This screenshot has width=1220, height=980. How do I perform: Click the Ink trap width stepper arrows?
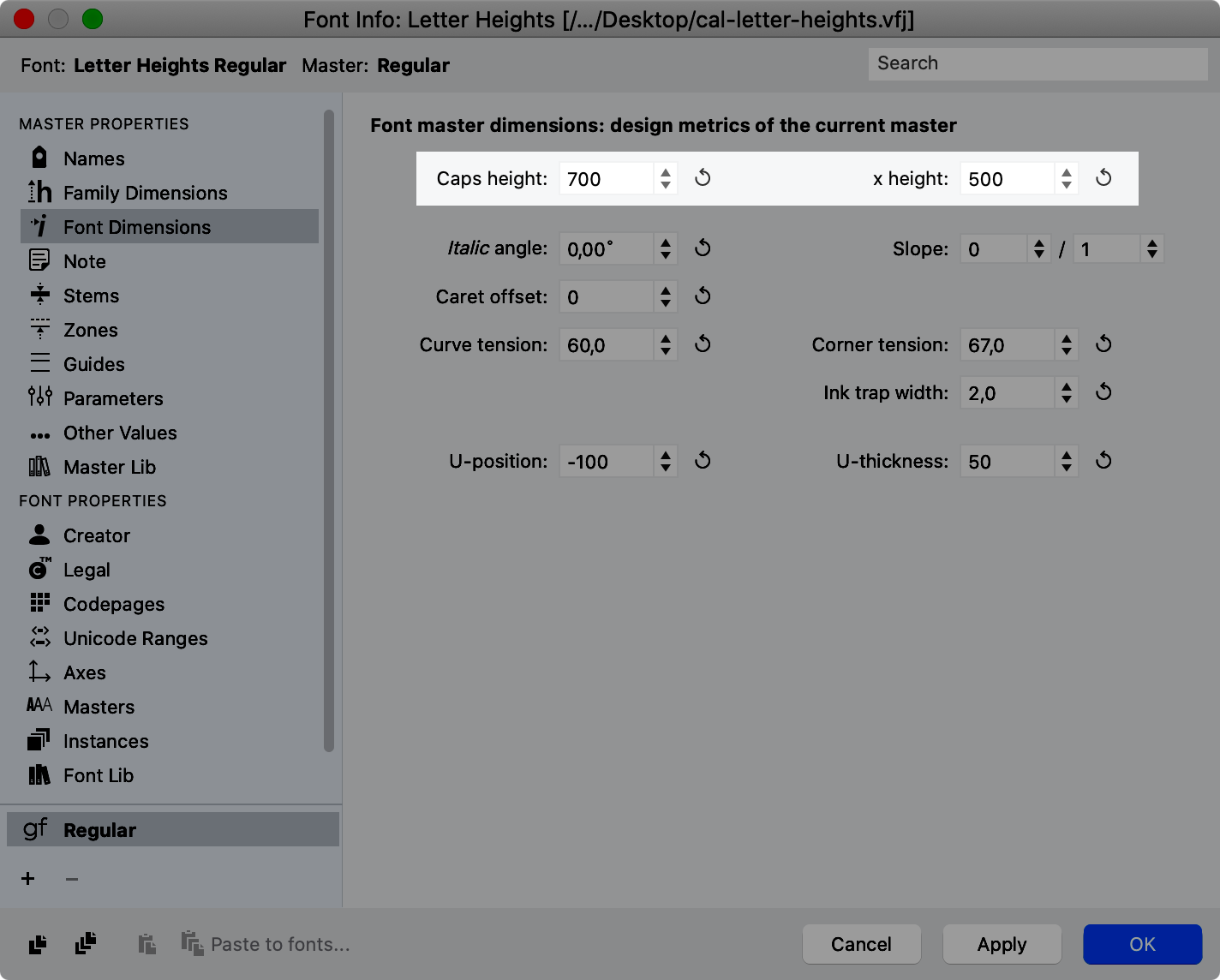coord(1067,393)
